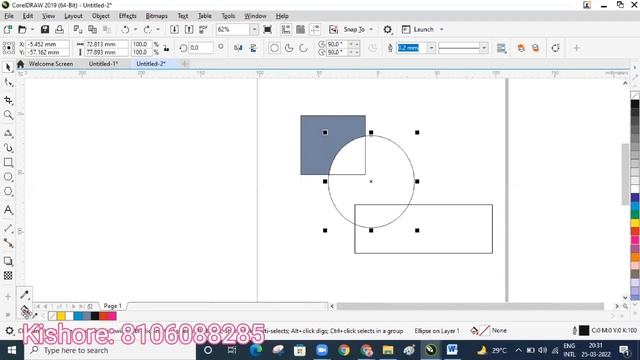Viewport: 640px width, 360px height.
Task: Select the Artistic Media tool
Action: tap(8, 147)
